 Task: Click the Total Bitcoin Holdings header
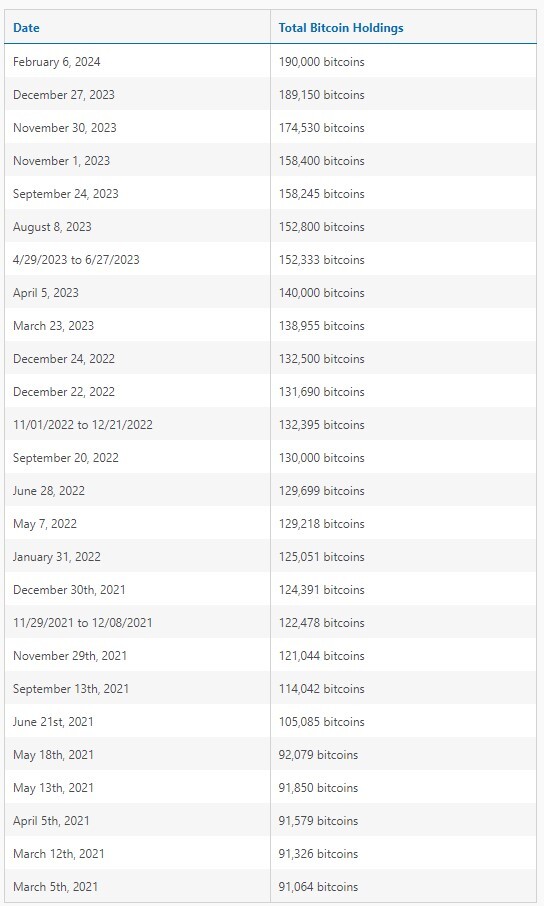[341, 28]
